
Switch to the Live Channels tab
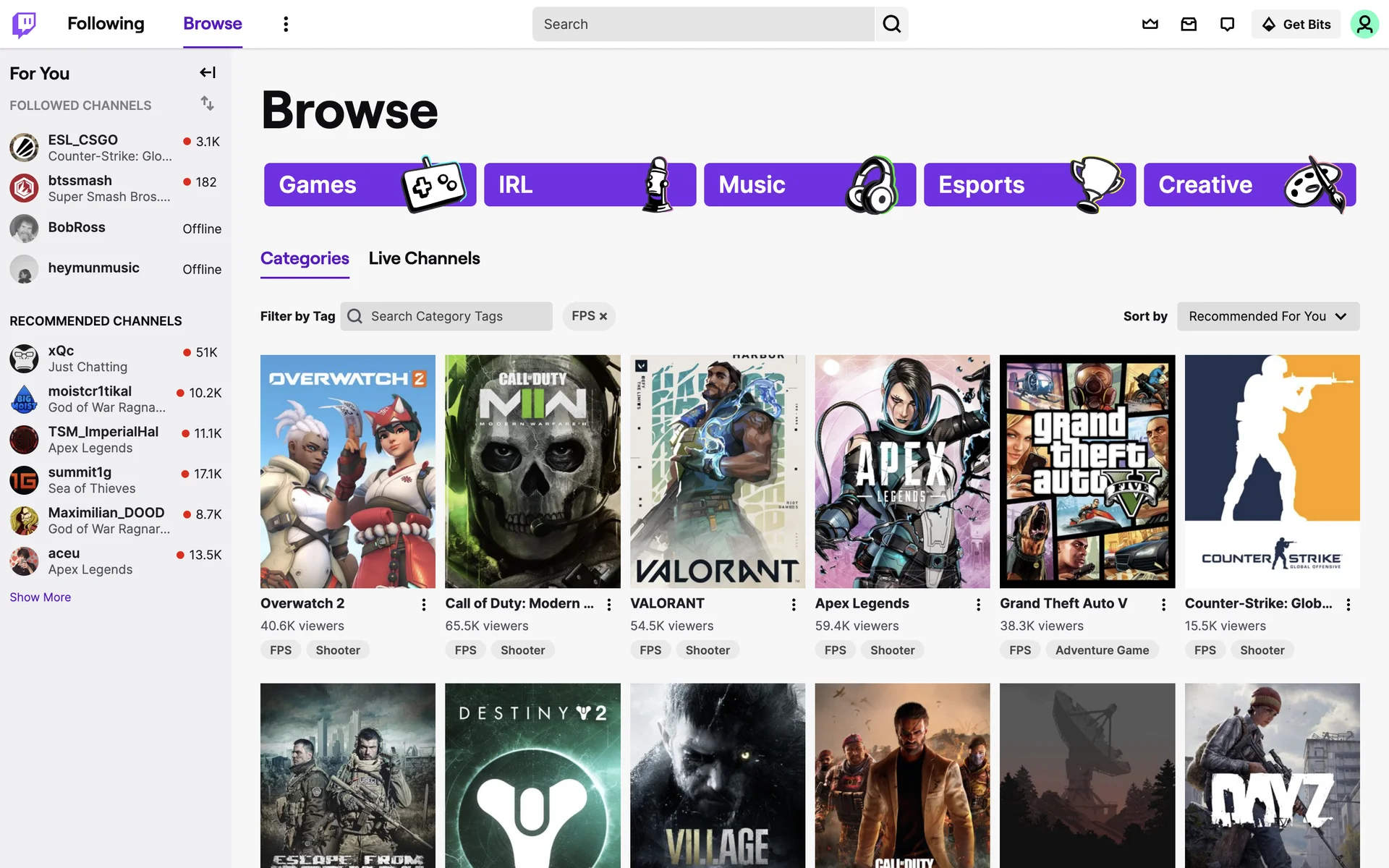[x=424, y=258]
